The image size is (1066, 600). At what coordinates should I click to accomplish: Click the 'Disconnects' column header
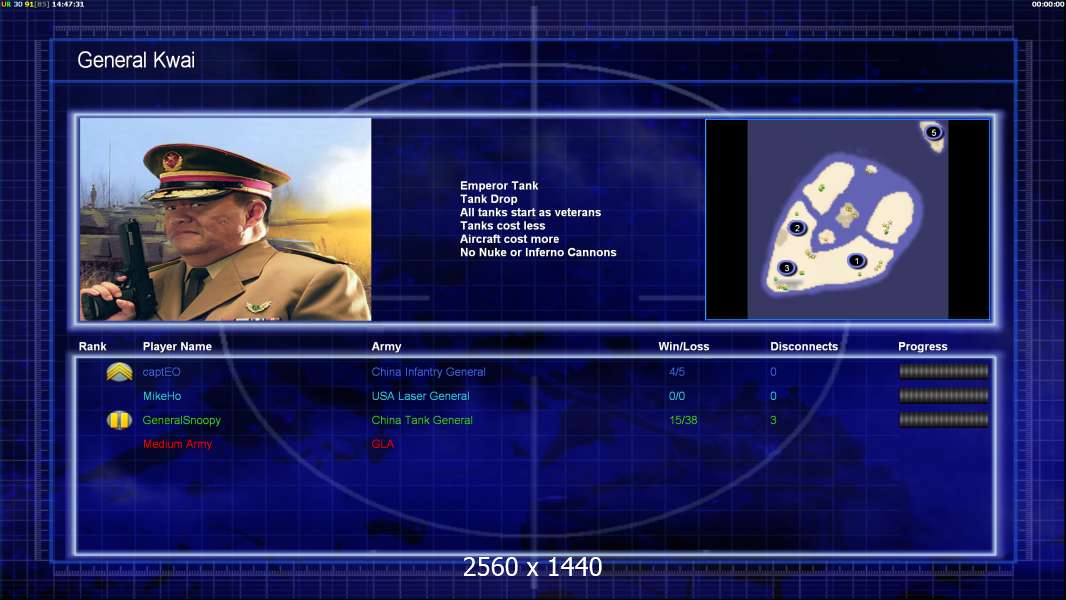click(804, 347)
